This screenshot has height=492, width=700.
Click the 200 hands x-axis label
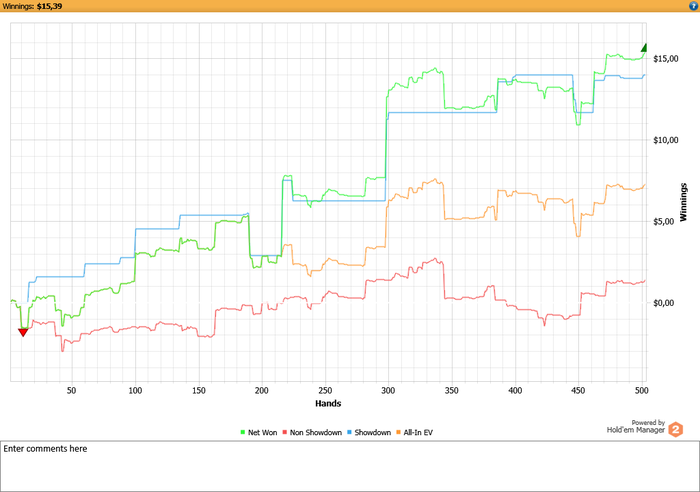[x=262, y=391]
